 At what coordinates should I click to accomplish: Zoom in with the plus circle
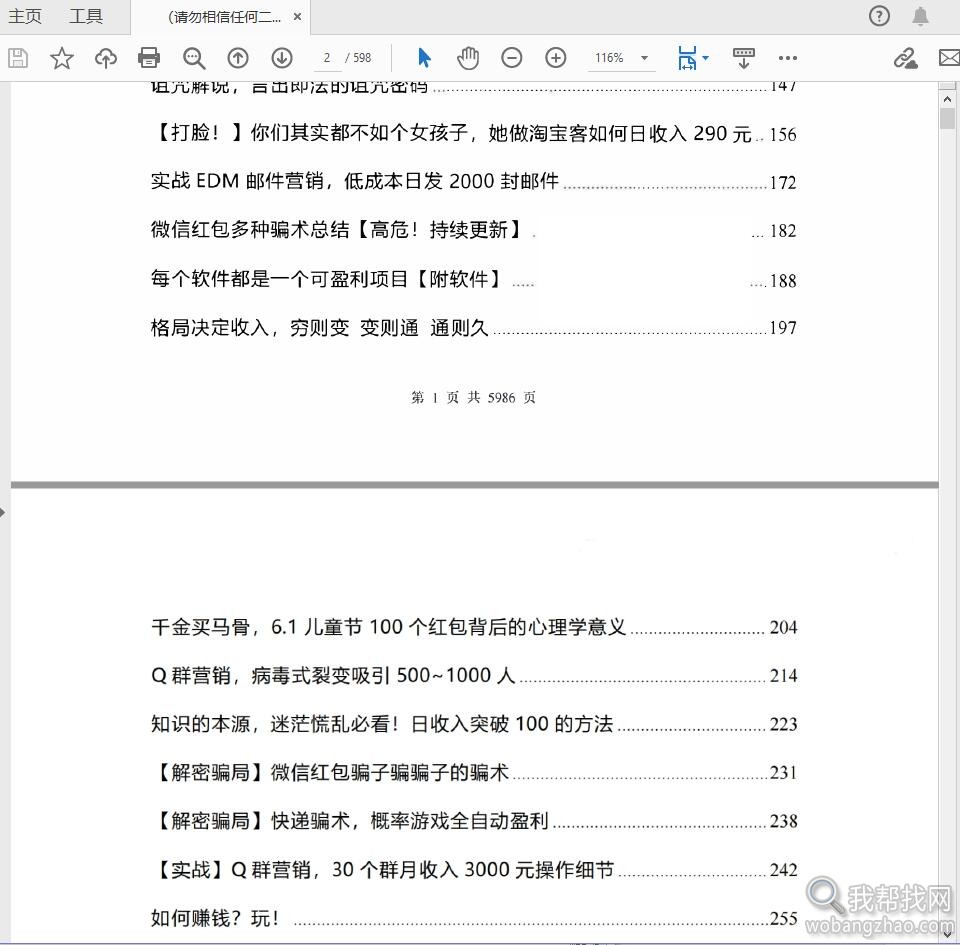555,58
